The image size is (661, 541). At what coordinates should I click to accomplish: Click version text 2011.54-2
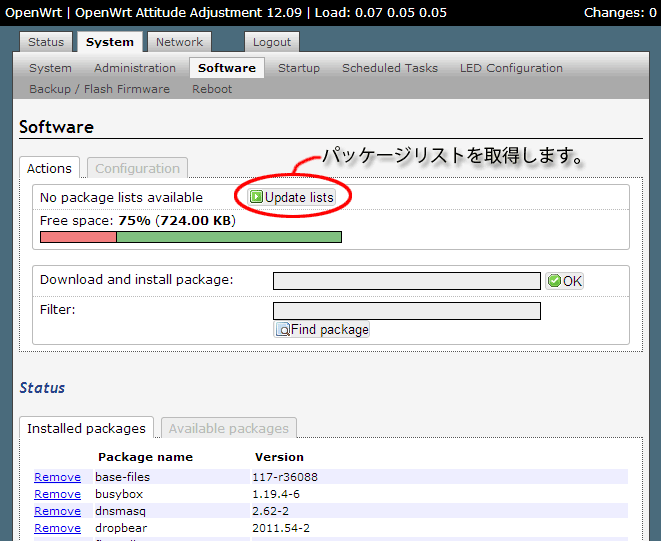[x=281, y=528]
